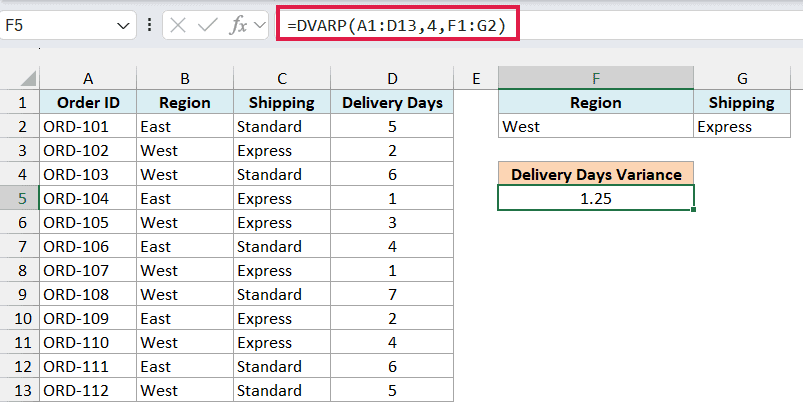Select row 5 header

pyautogui.click(x=20, y=198)
